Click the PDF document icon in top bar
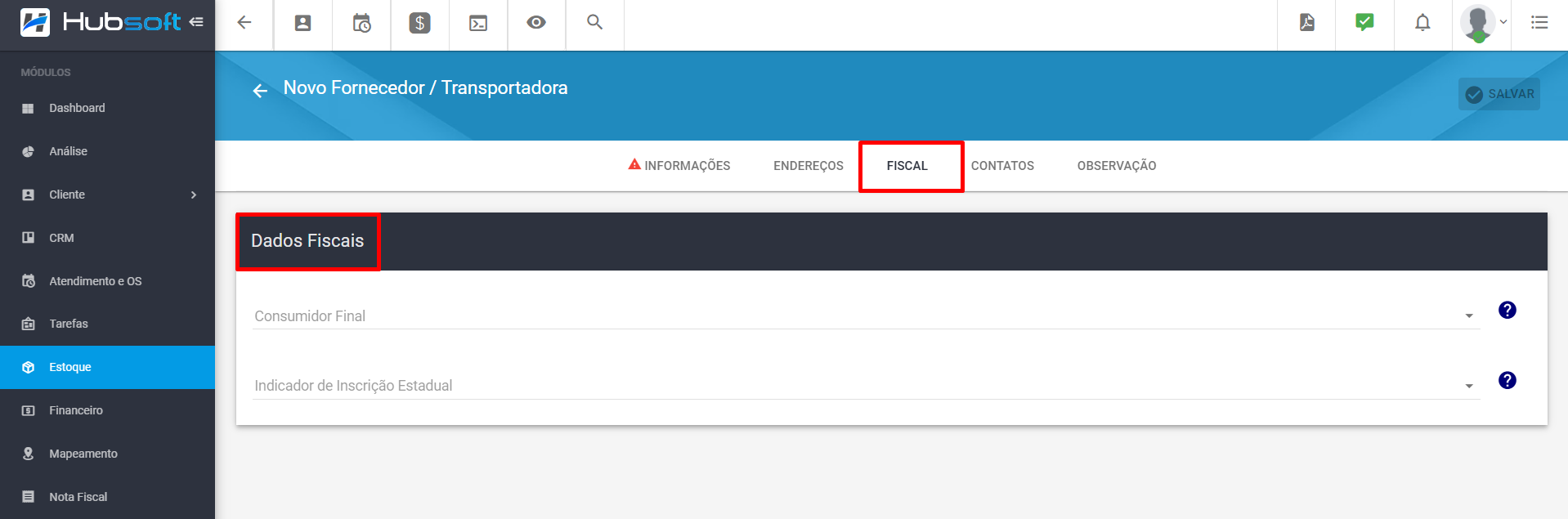 click(x=1307, y=22)
